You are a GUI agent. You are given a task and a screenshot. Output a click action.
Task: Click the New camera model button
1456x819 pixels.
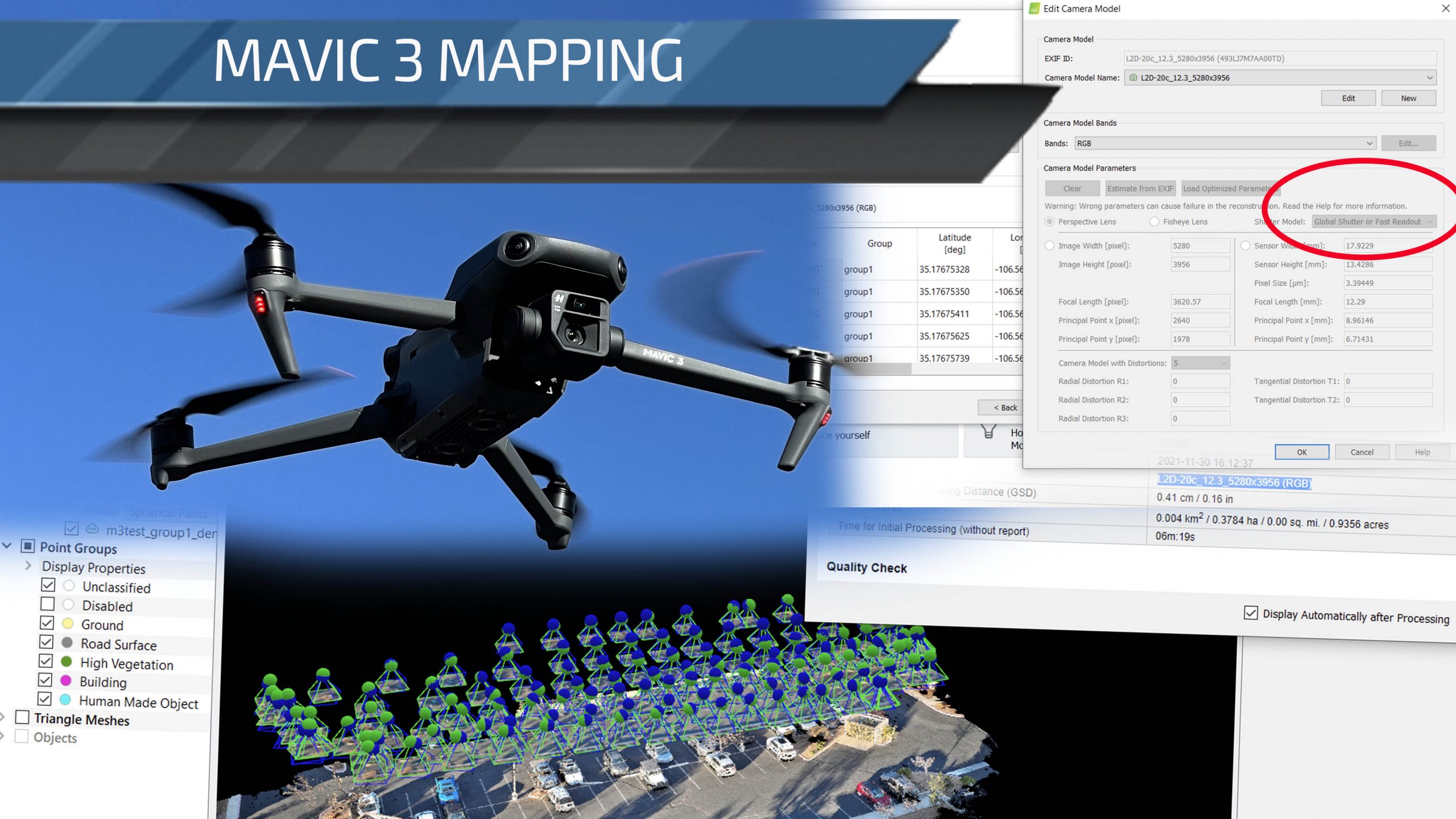point(1408,98)
